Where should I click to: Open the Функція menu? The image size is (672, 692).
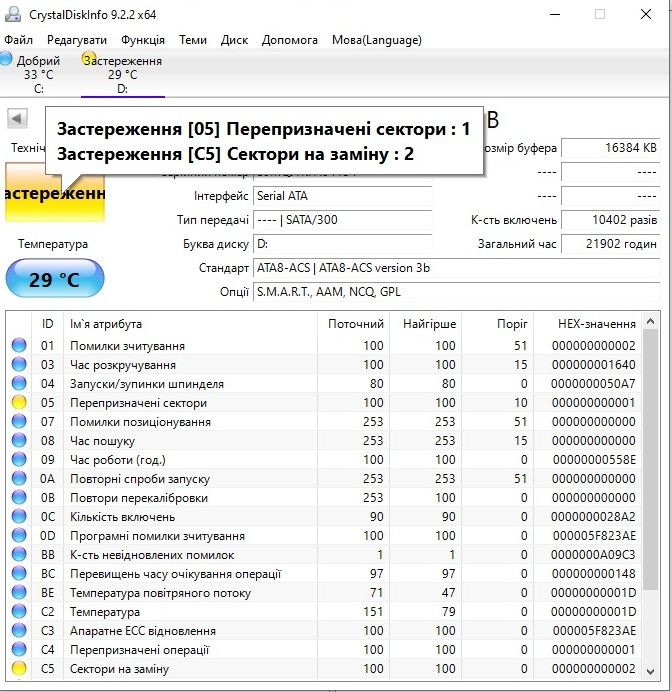coord(143,40)
